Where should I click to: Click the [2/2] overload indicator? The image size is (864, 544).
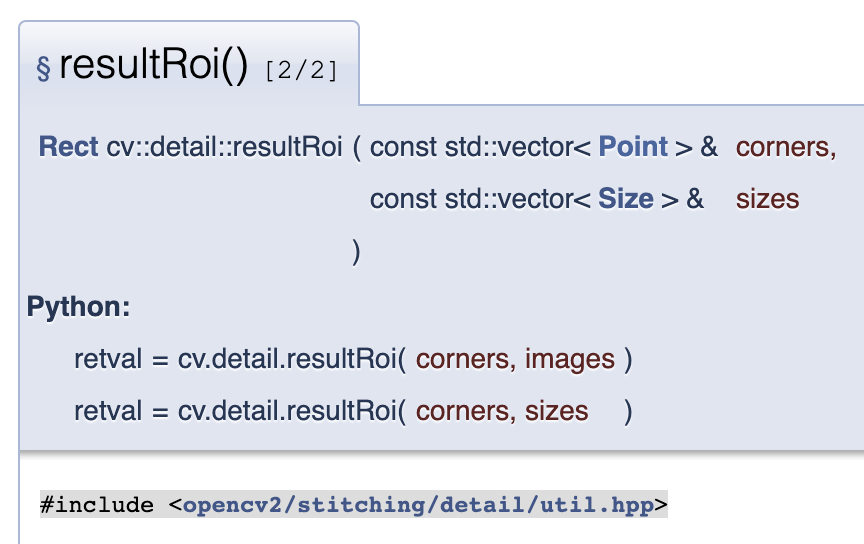(x=301, y=71)
